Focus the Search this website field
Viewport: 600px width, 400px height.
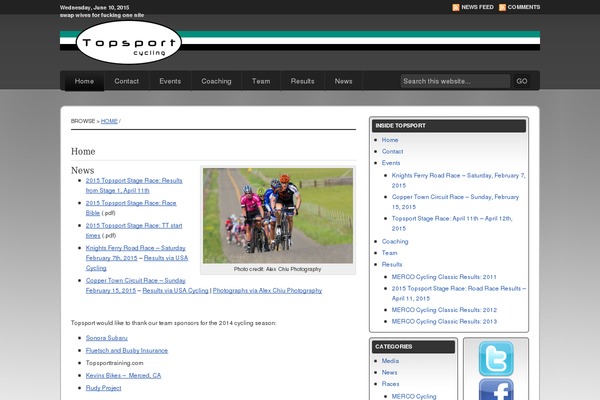455,81
